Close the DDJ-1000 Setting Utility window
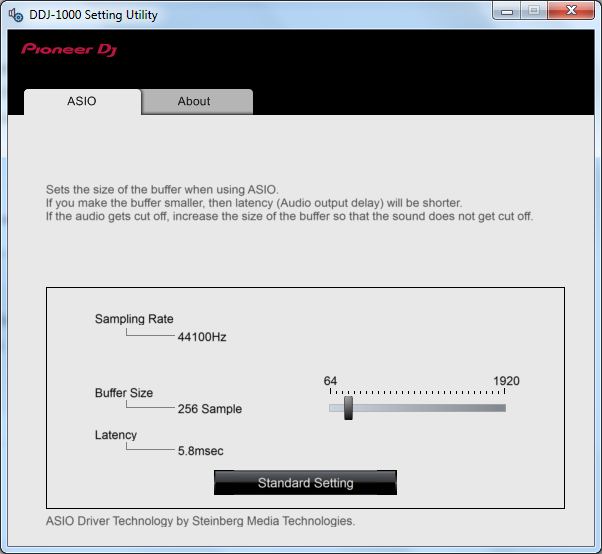This screenshot has height=554, width=602. [571, 11]
